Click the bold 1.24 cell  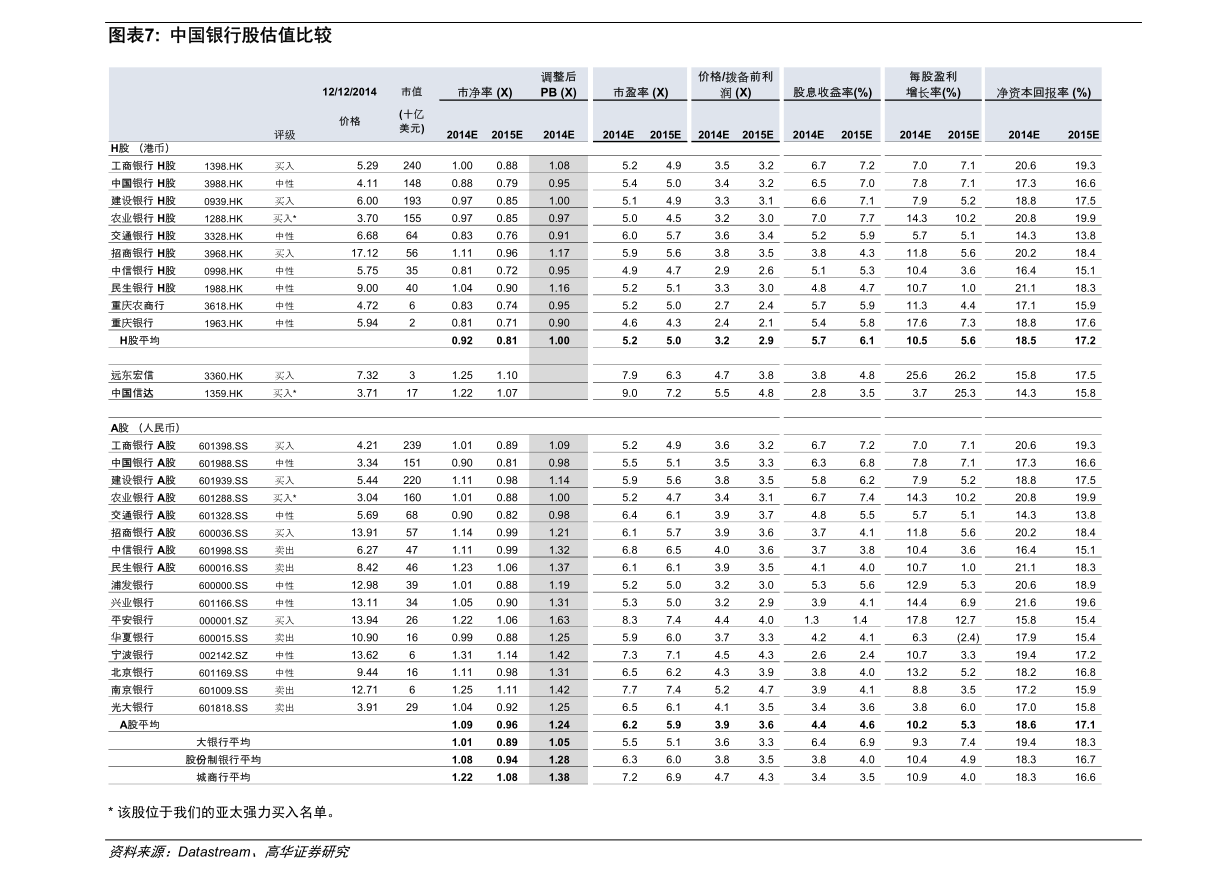[559, 725]
